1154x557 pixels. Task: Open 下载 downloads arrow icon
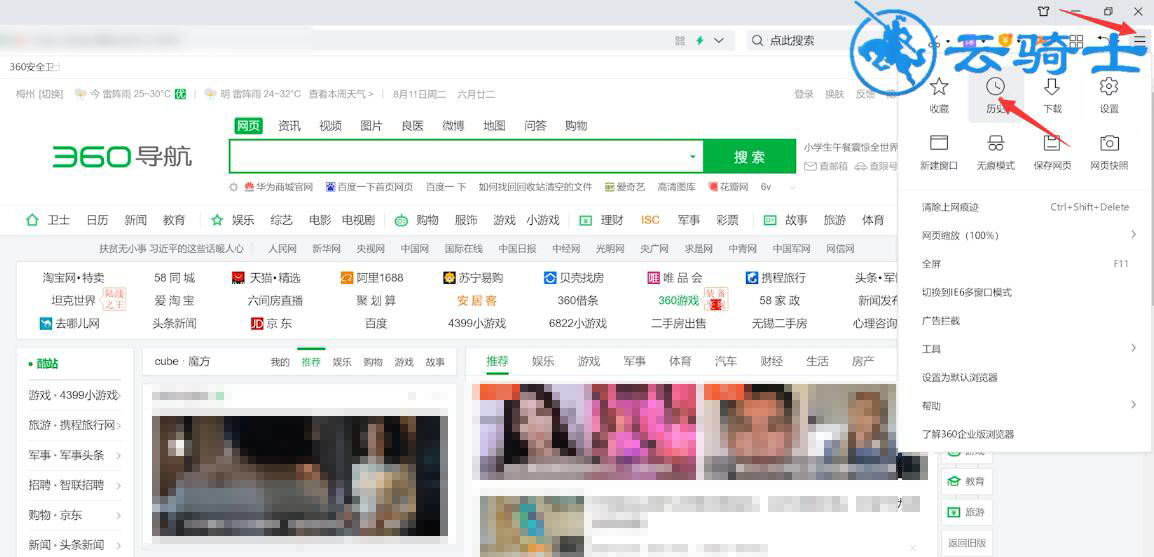click(1052, 87)
